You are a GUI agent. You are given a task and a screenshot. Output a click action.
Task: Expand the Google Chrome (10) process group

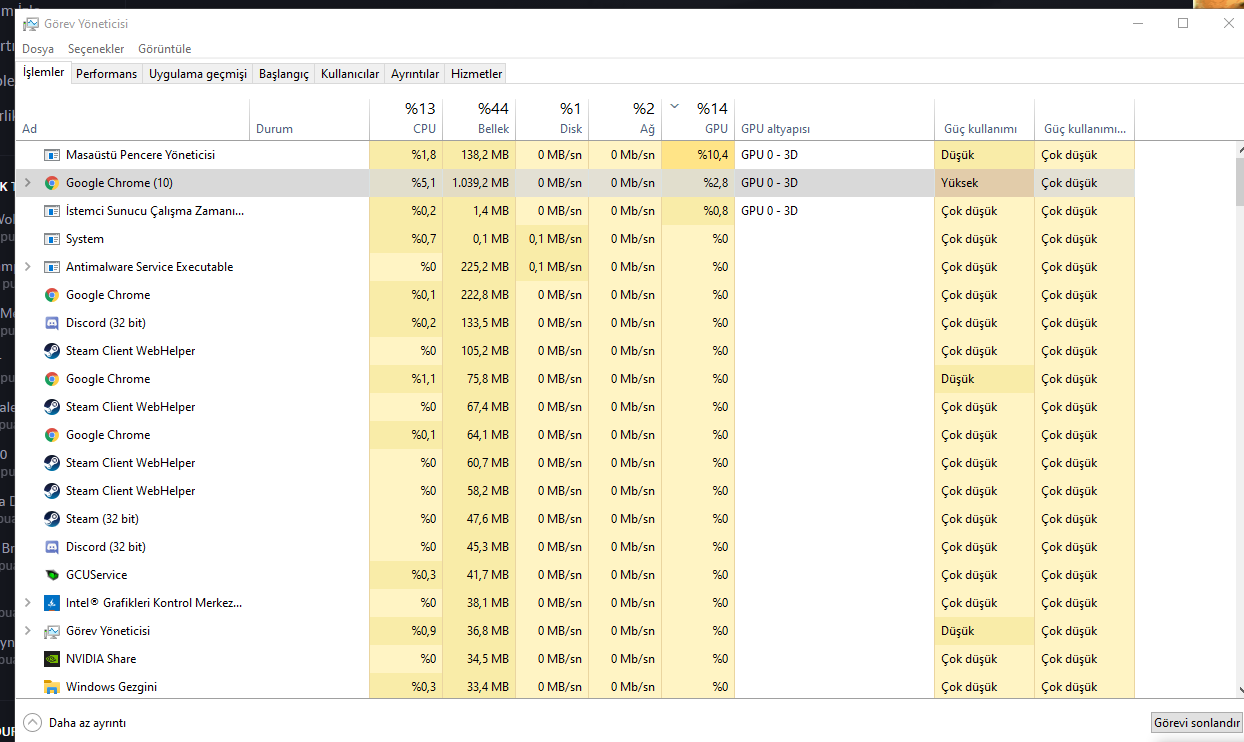point(27,183)
